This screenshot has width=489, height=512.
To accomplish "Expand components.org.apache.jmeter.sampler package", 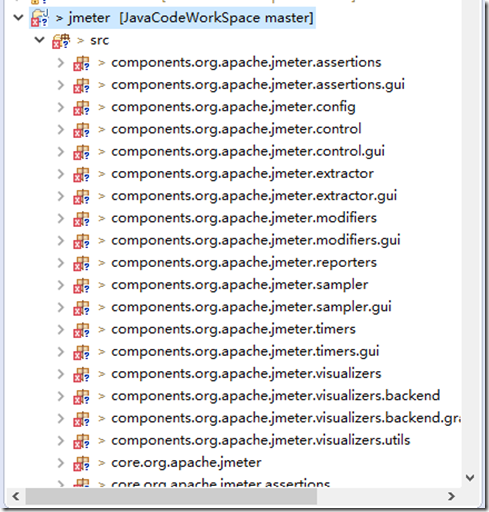I will click(x=61, y=285).
